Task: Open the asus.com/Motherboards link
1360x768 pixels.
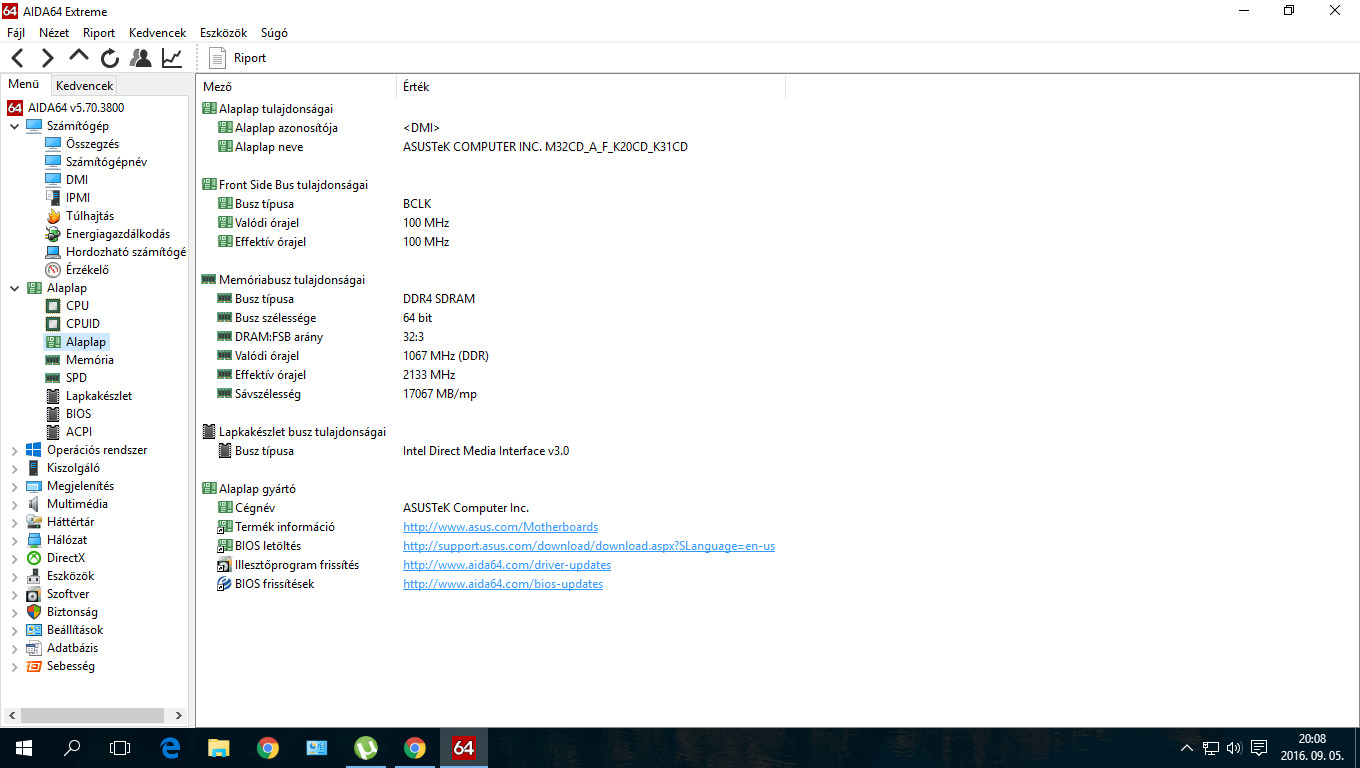Action: (500, 527)
